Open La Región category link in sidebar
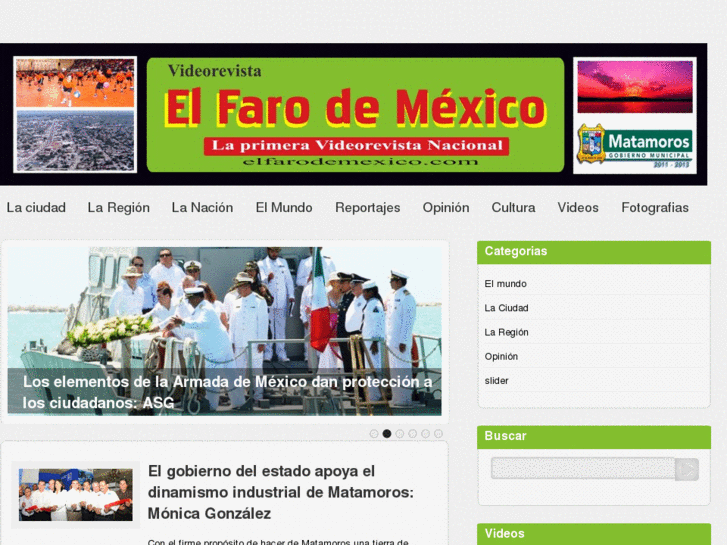The image size is (727, 545). point(506,332)
